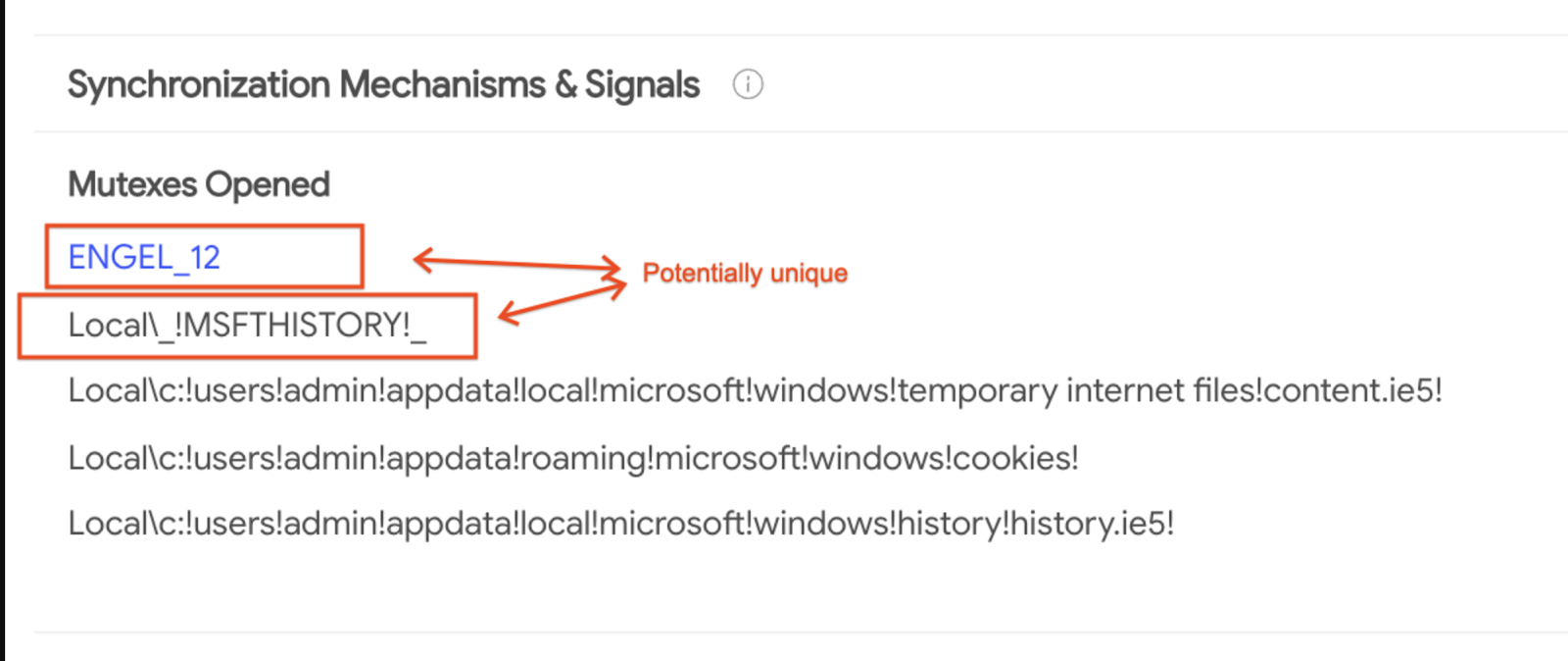Image resolution: width=1568 pixels, height=661 pixels.
Task: Click the word "Signals" in the heading
Action: click(642, 85)
